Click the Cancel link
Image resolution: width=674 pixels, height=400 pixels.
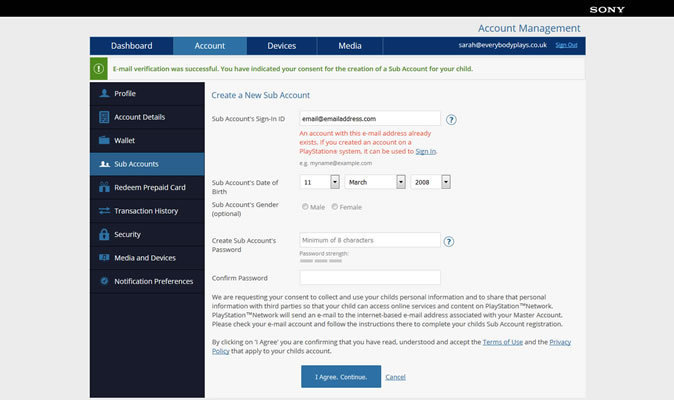pyautogui.click(x=395, y=377)
